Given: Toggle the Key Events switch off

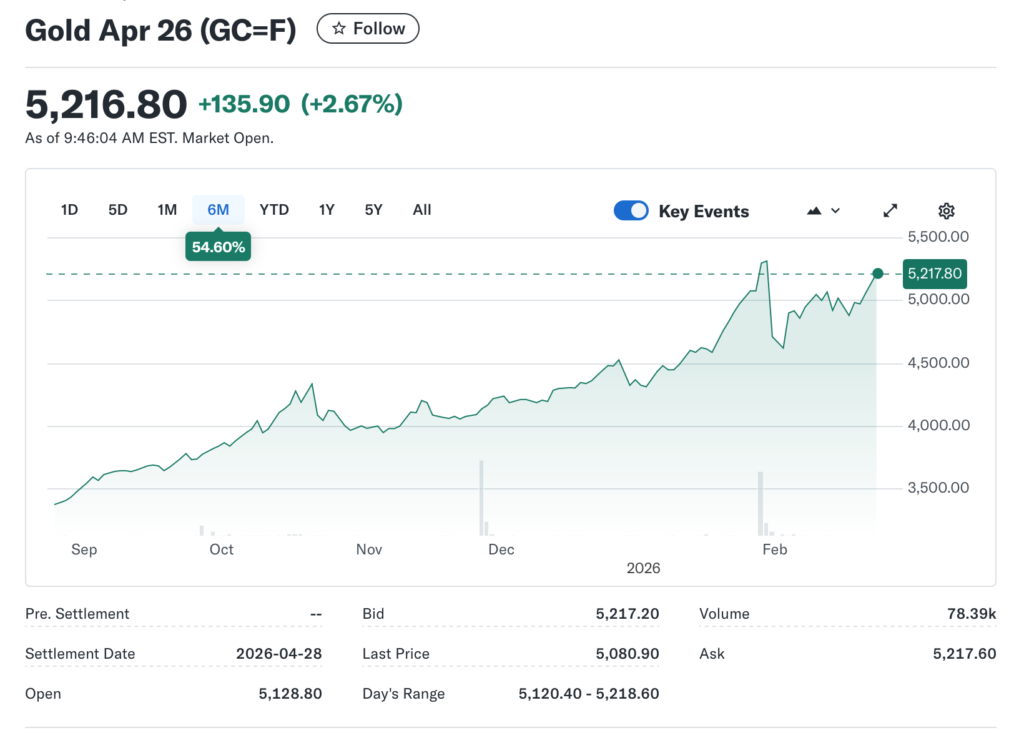Looking at the screenshot, I should 631,211.
